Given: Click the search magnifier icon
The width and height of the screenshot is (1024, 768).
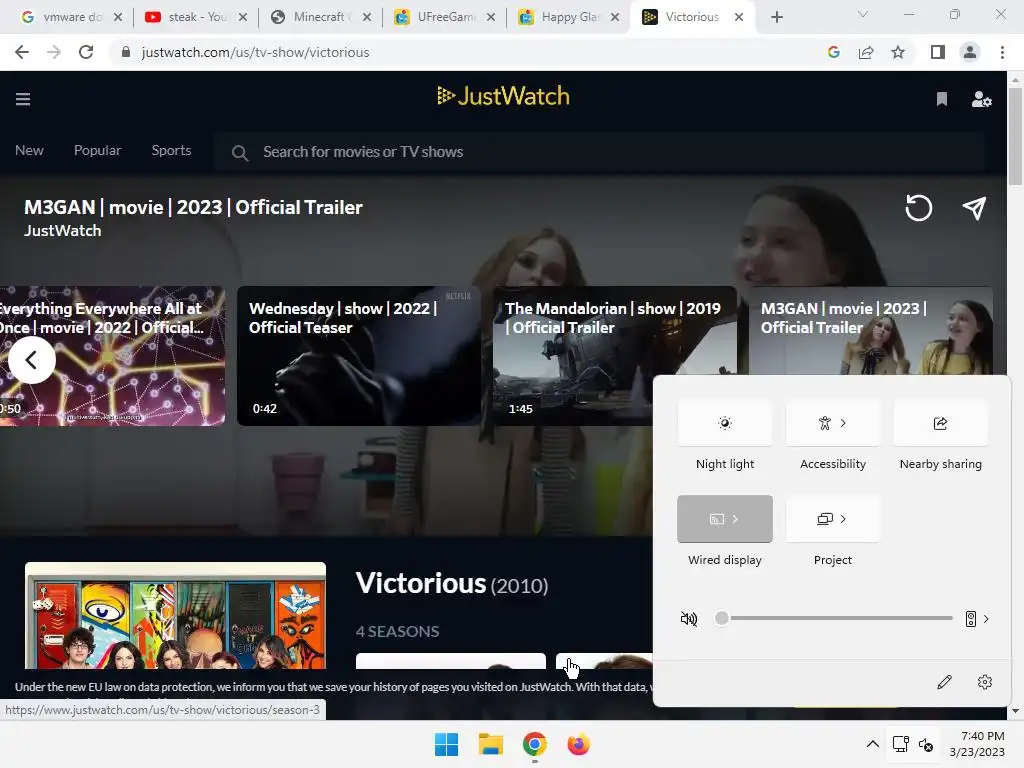Looking at the screenshot, I should coord(240,153).
